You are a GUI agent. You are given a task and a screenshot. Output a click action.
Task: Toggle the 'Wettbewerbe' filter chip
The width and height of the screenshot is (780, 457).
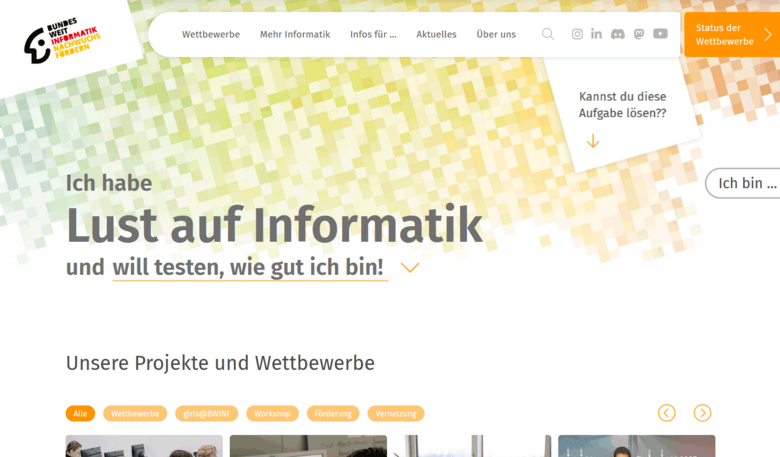tap(135, 413)
